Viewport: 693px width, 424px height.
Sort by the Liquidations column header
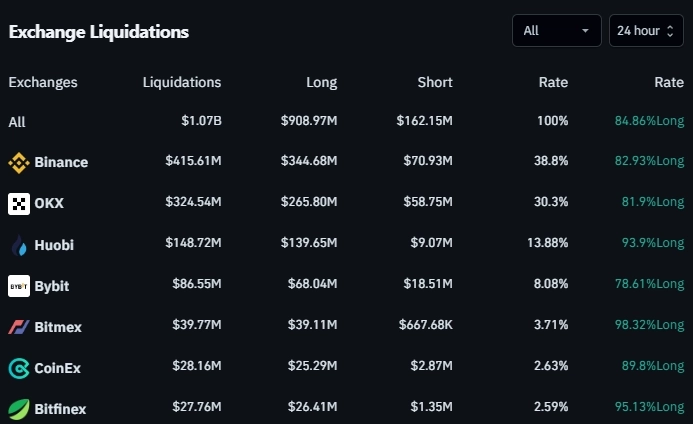click(x=182, y=83)
